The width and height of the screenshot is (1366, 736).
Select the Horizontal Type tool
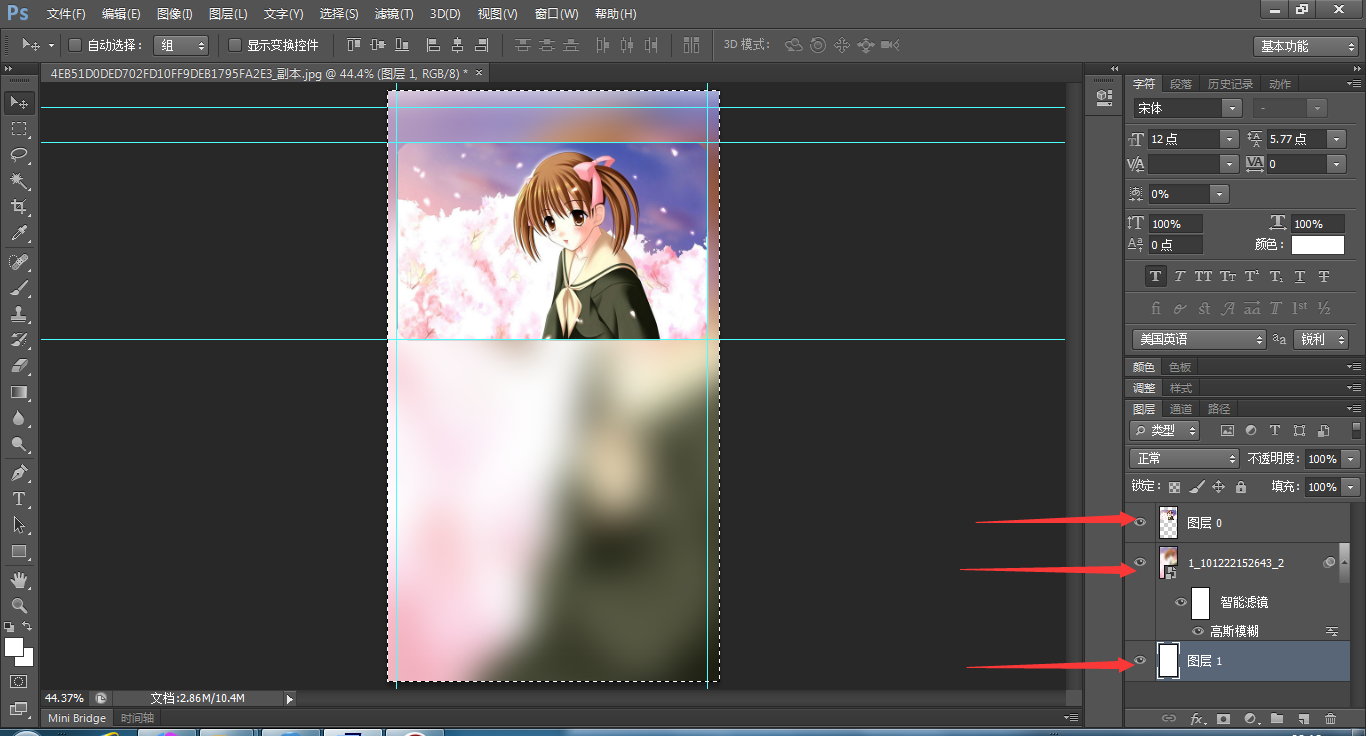19,498
